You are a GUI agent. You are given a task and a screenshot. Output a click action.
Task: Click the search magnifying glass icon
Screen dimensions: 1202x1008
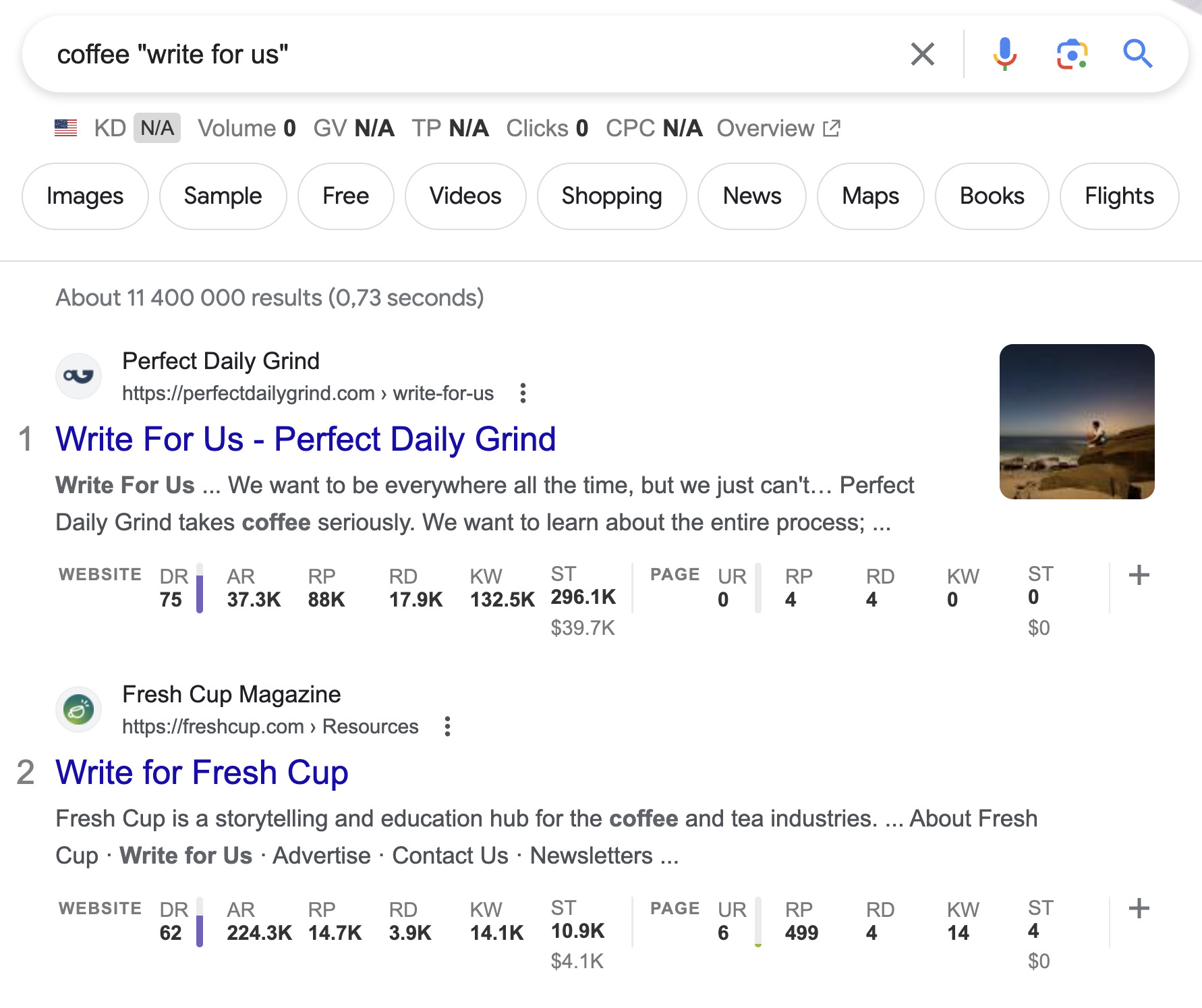click(1138, 54)
